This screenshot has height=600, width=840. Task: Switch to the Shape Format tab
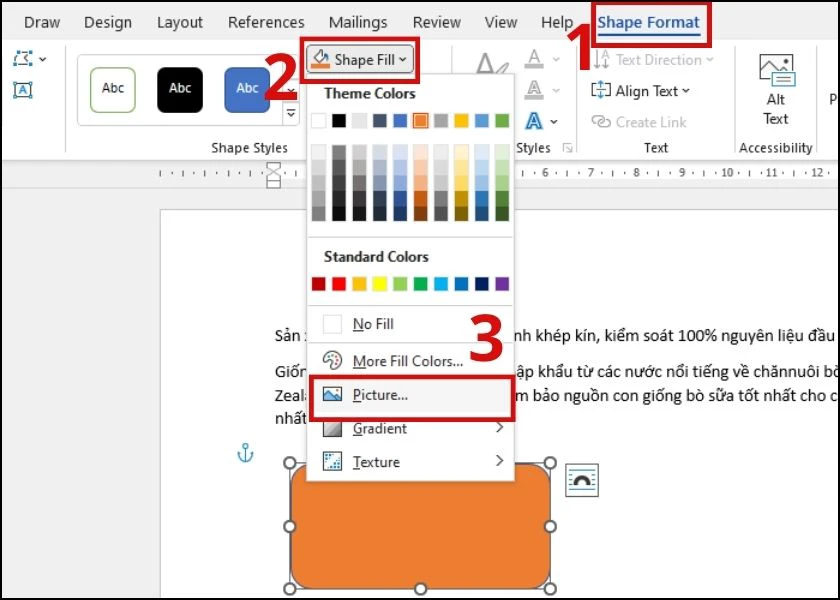[x=648, y=22]
